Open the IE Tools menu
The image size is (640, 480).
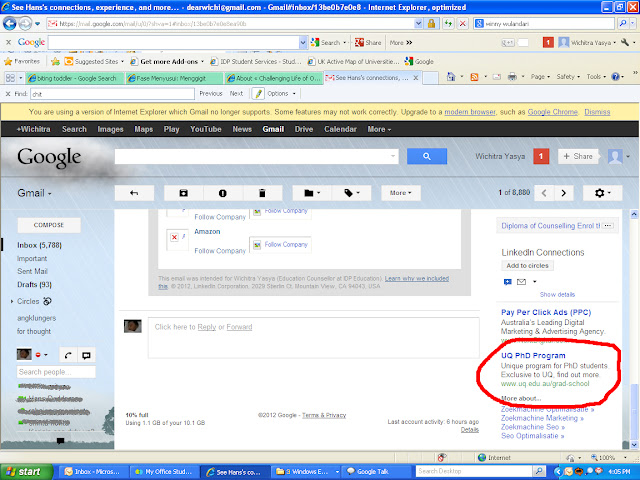click(596, 77)
